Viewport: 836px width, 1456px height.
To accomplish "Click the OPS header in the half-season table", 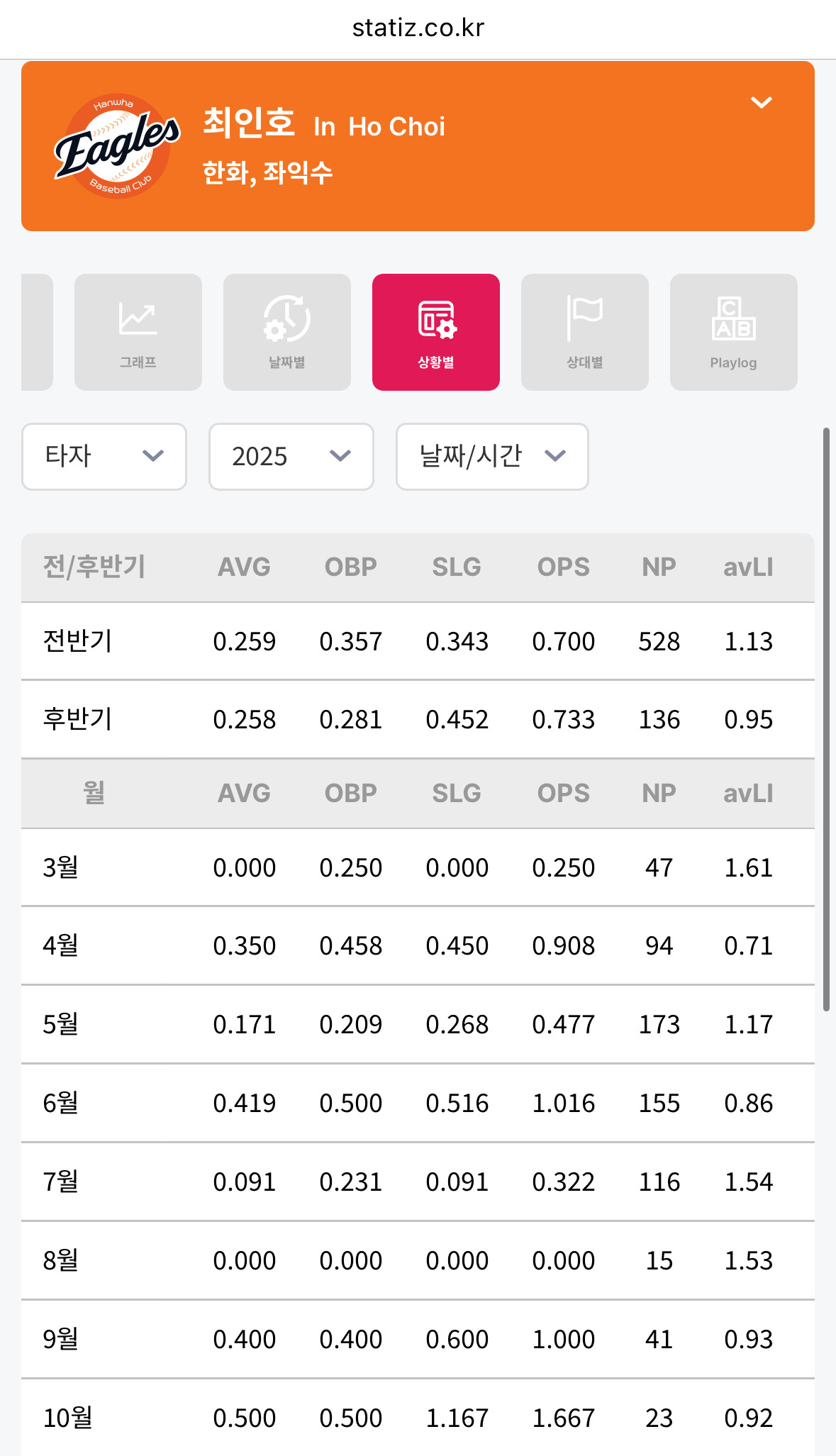I will (563, 567).
